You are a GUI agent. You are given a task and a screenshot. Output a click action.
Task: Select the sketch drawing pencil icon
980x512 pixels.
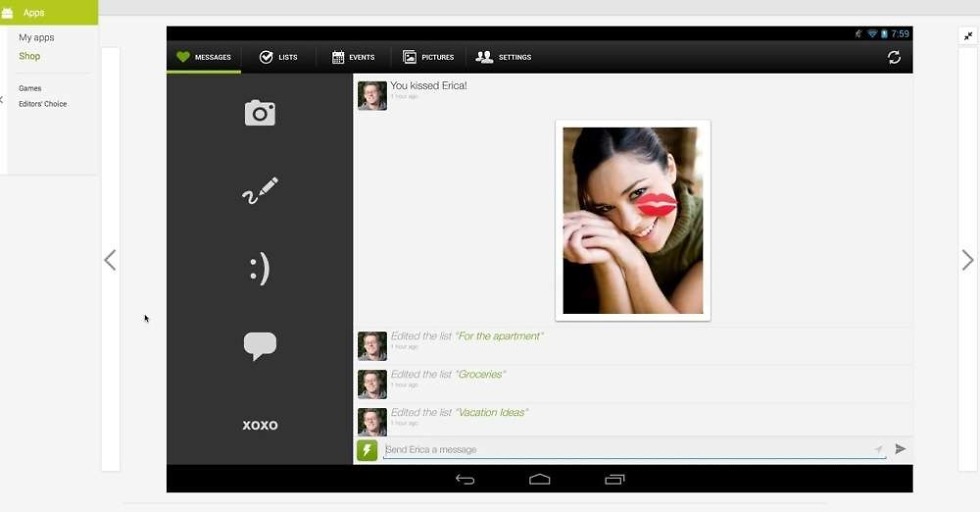(260, 191)
